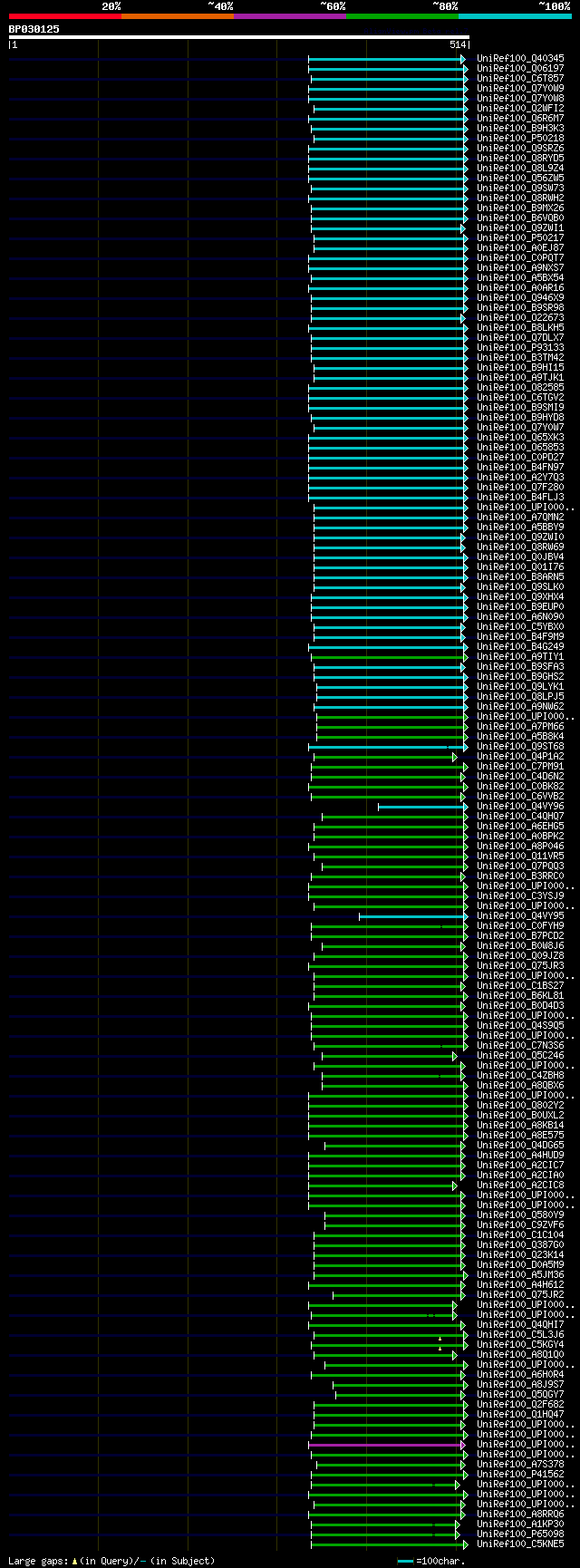
Task: Select hit label UniRef100_C4QHQ7
Action: pyautogui.click(x=520, y=817)
